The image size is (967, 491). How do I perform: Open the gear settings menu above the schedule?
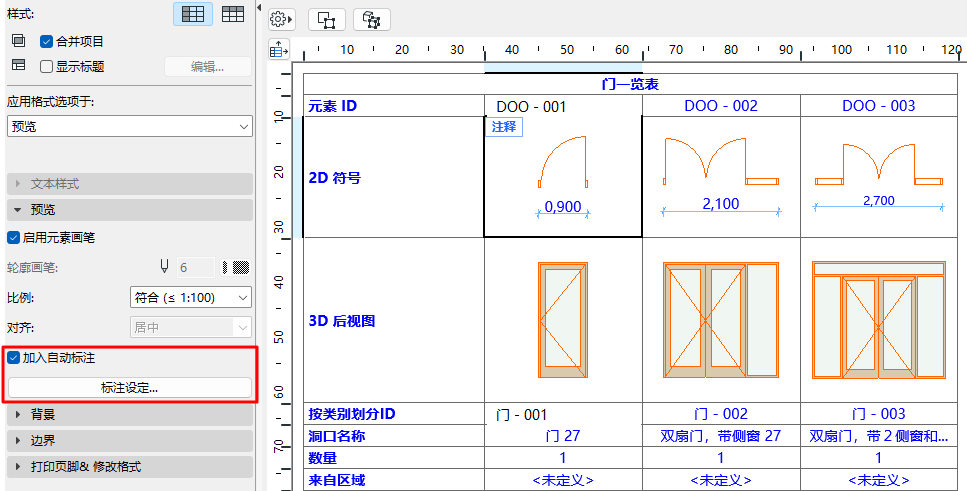coord(281,20)
